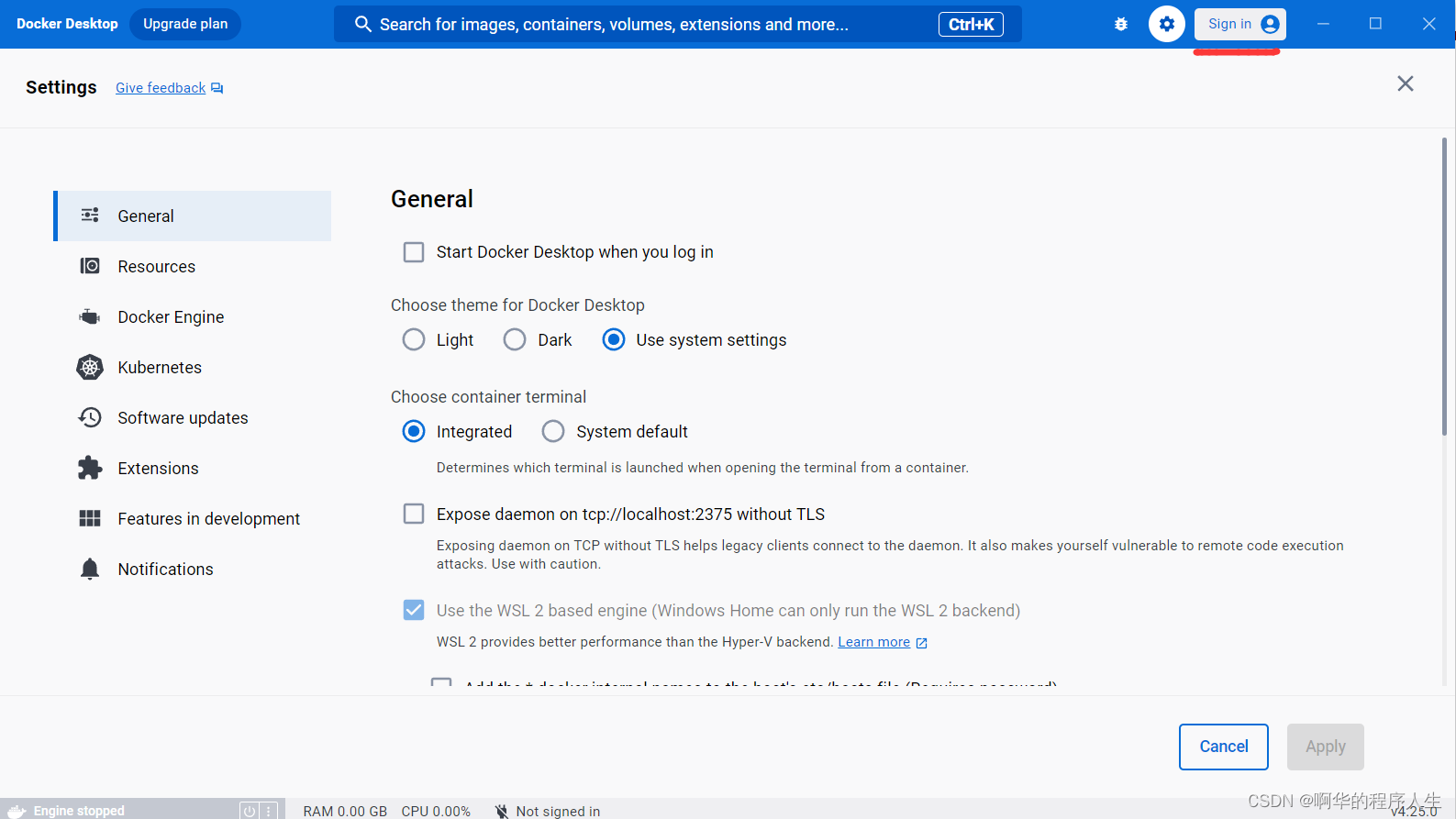1456x819 pixels.
Task: Click the Choose container terminal label
Action: click(x=488, y=397)
